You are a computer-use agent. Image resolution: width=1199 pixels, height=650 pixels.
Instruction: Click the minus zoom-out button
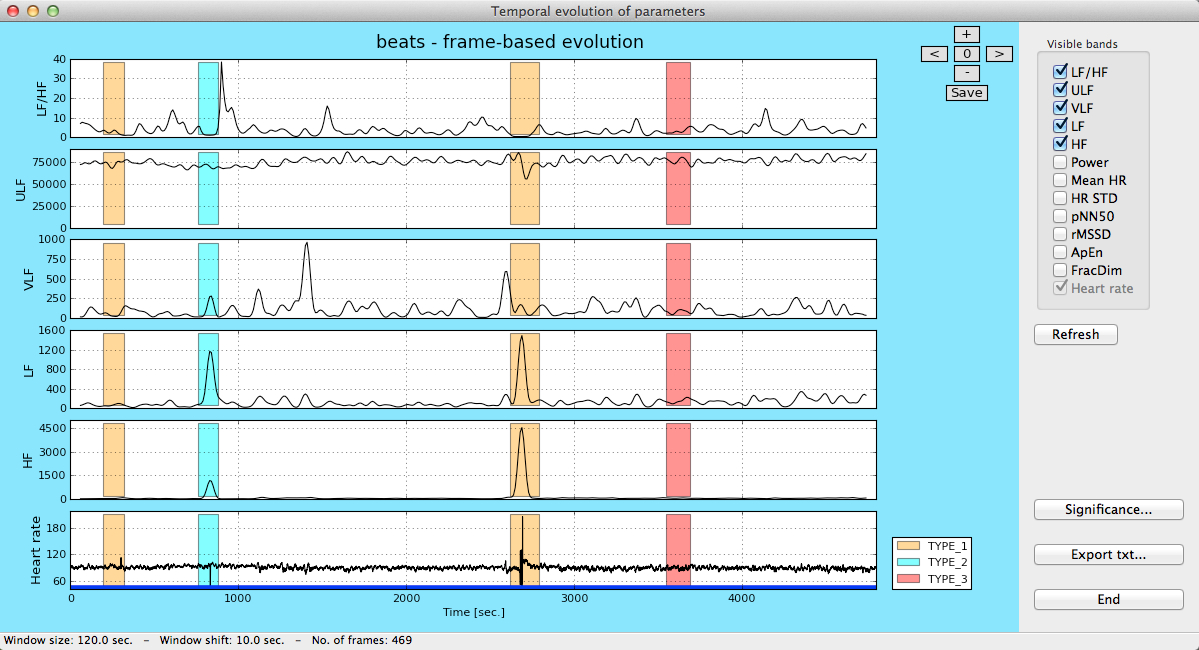967,73
